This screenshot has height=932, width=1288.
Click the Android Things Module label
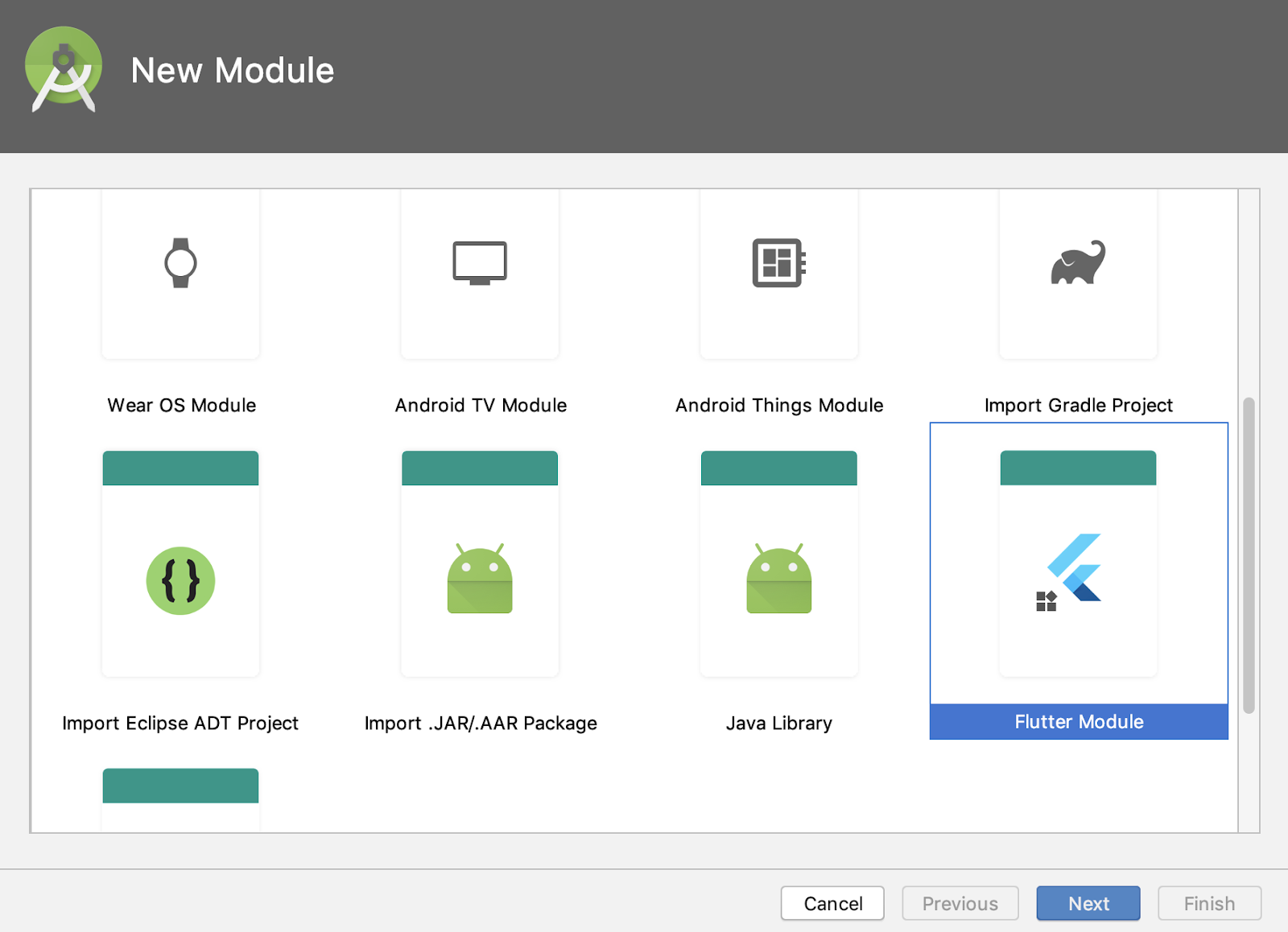click(779, 405)
